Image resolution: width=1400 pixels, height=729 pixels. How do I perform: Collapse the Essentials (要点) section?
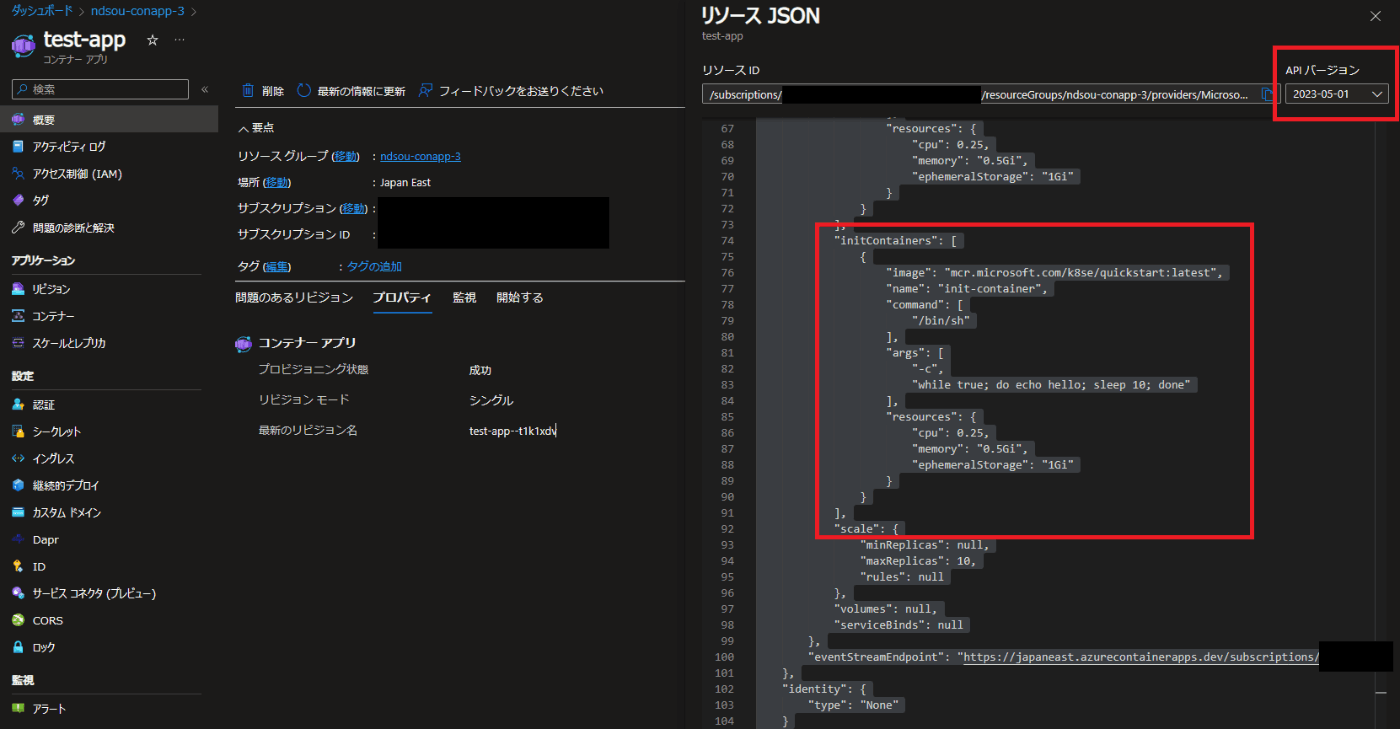(256, 128)
